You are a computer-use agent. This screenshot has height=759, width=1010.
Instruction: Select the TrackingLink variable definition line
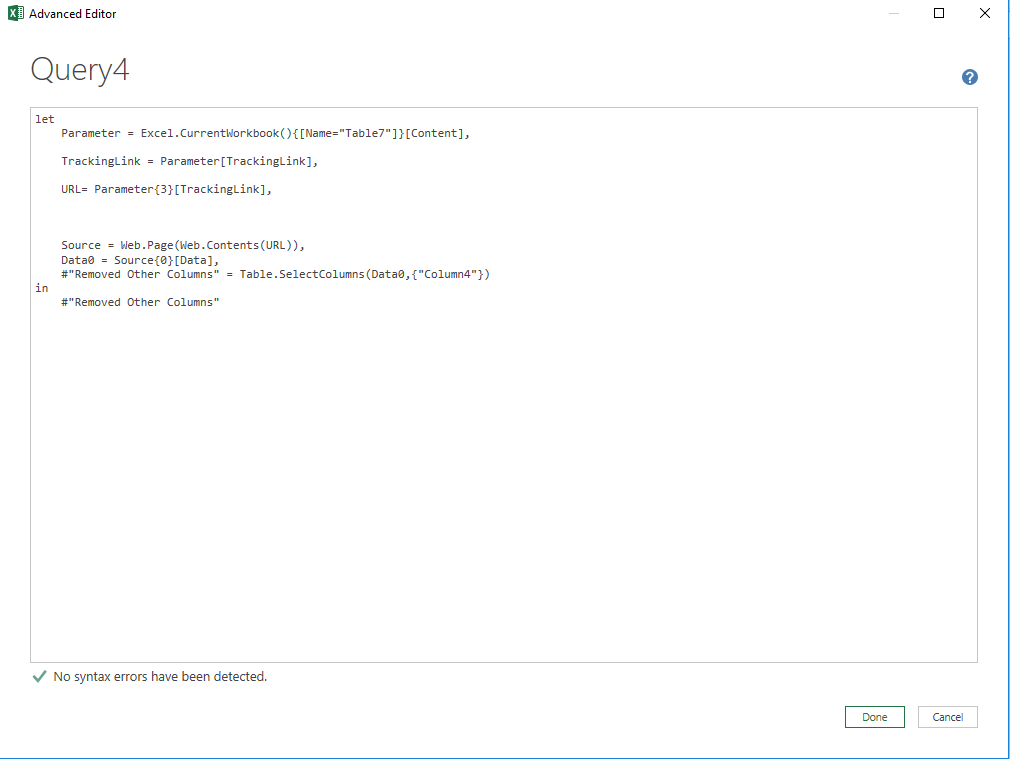point(190,160)
